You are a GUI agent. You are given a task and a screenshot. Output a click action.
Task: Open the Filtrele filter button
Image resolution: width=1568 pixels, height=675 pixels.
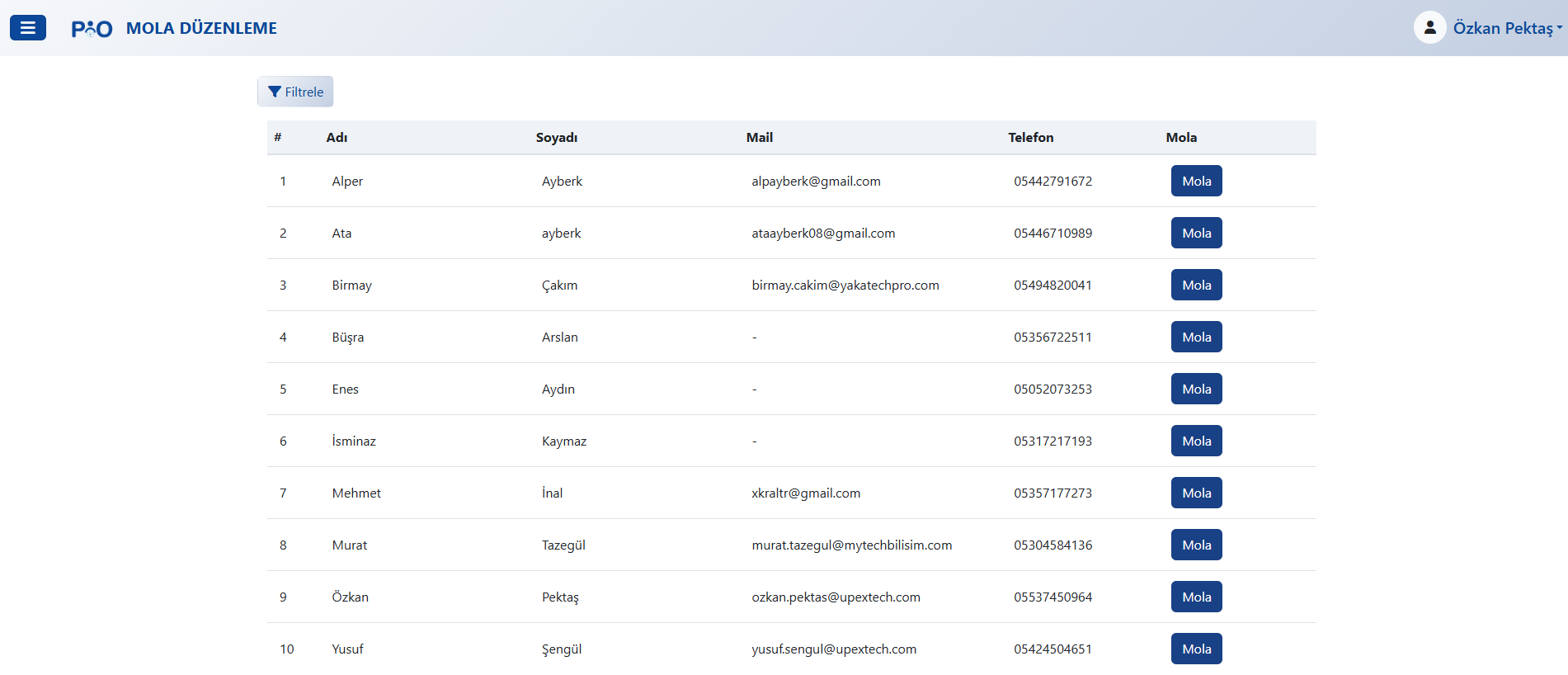[295, 92]
